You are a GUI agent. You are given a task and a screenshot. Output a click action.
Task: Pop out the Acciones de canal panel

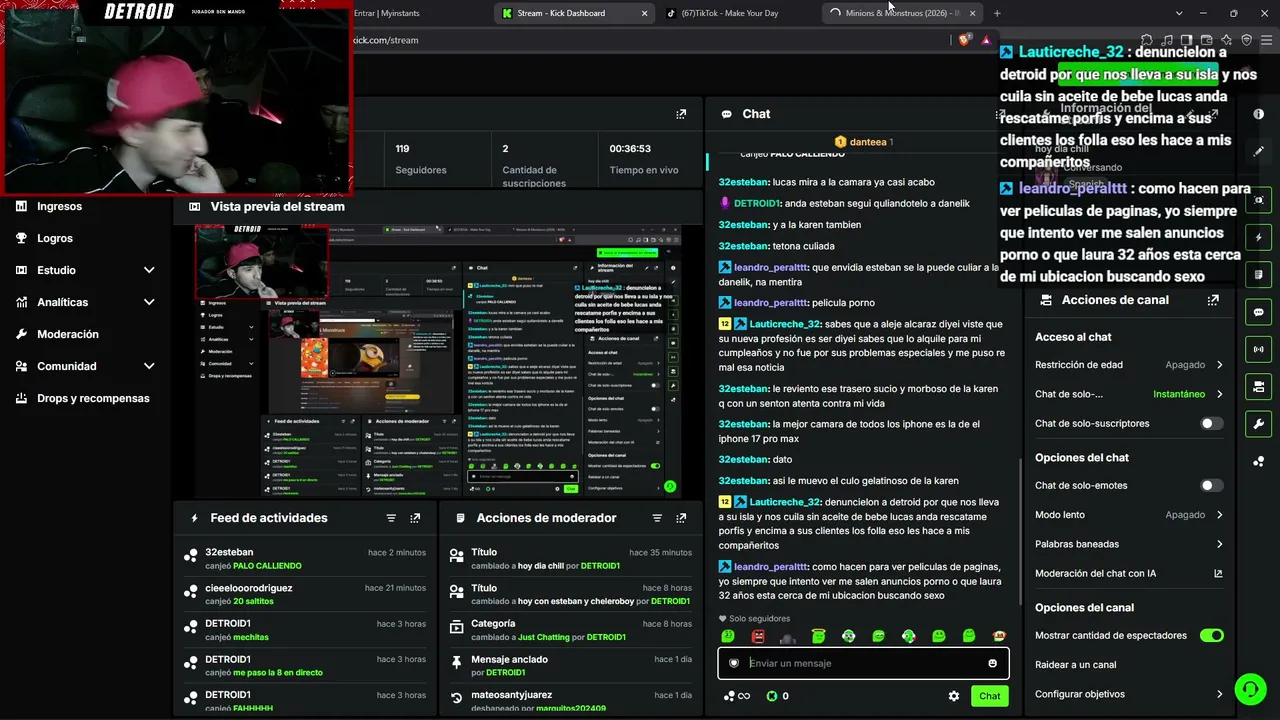(x=1213, y=300)
